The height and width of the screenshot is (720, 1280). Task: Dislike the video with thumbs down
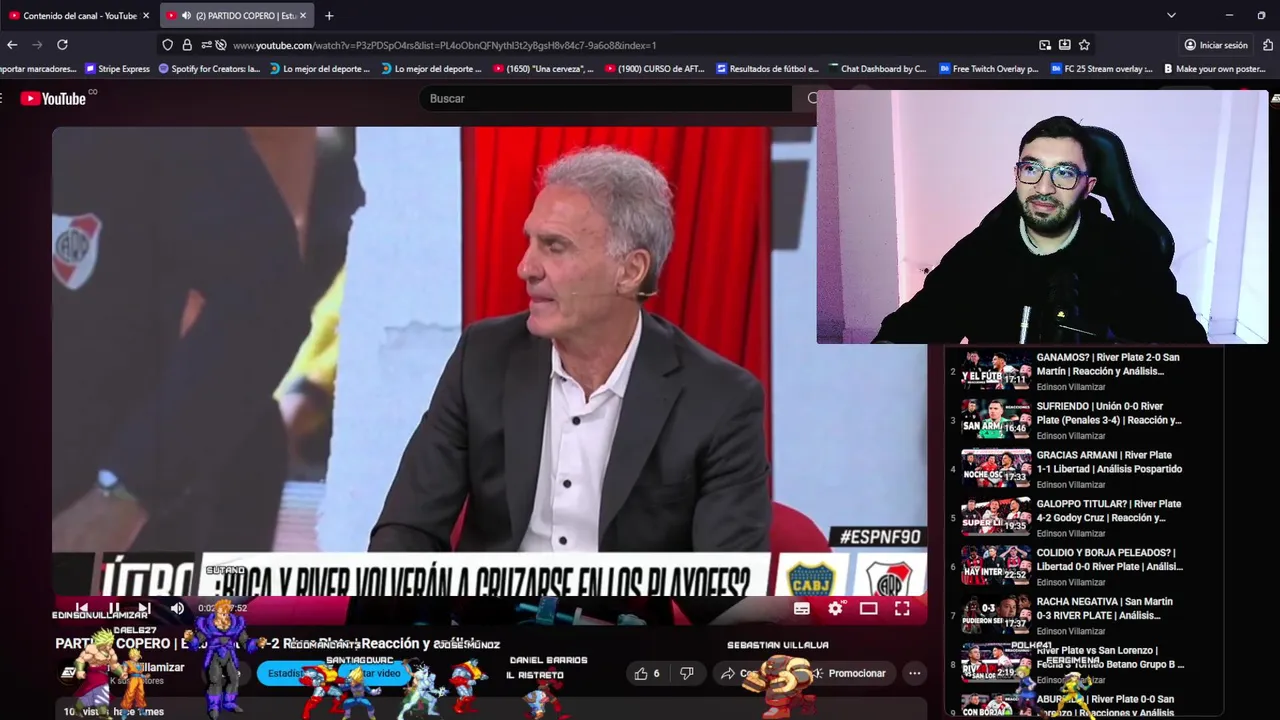point(687,674)
